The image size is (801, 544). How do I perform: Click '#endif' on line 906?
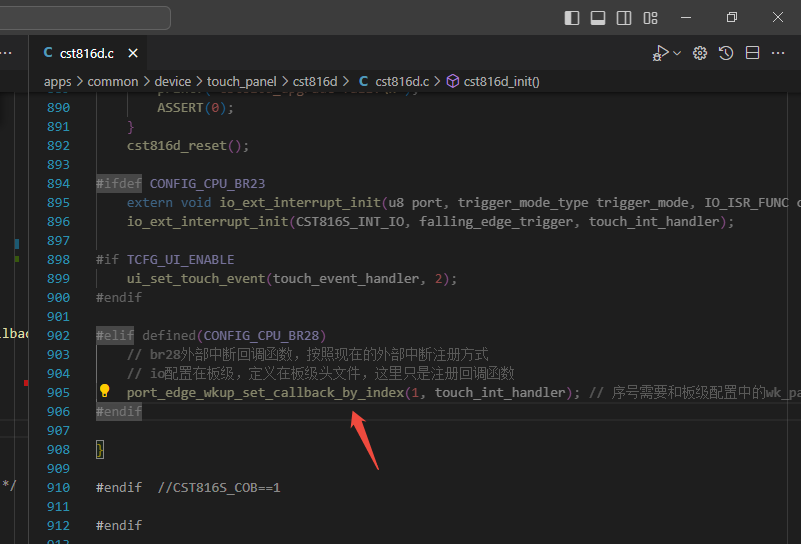tap(119, 412)
